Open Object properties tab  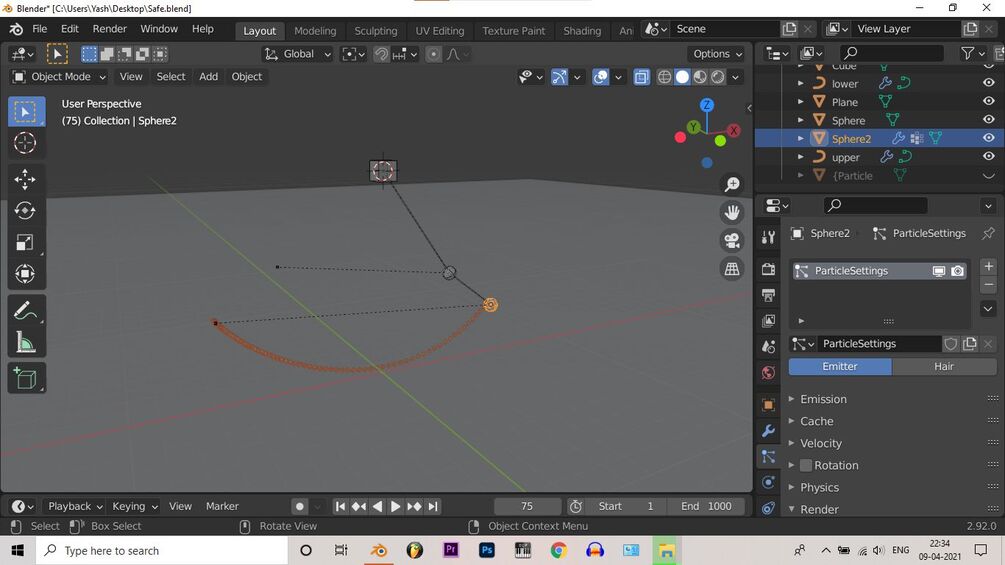pyautogui.click(x=768, y=405)
